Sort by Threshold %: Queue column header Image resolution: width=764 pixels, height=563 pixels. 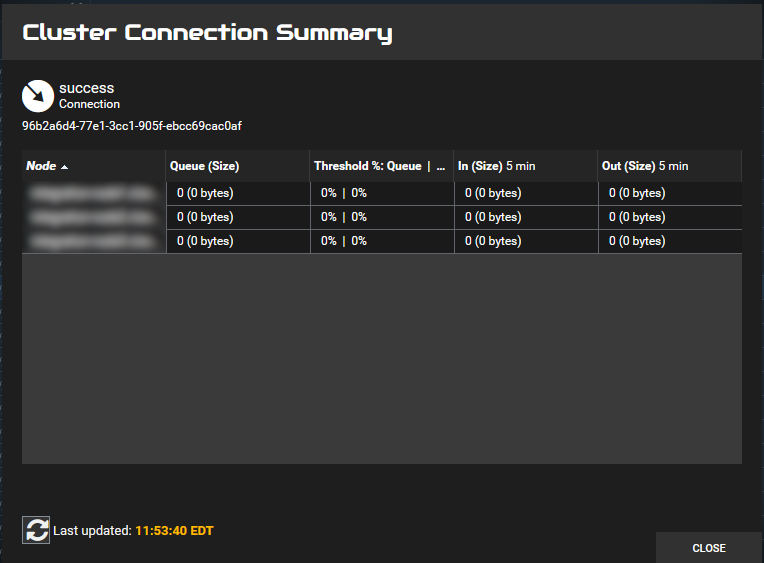pyautogui.click(x=380, y=166)
